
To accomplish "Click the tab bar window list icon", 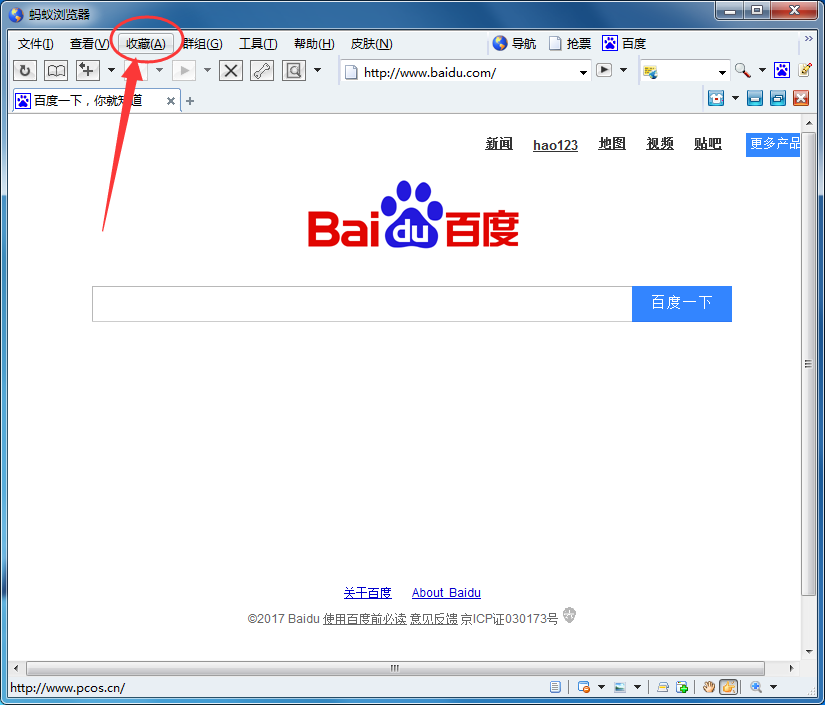I will [716, 98].
